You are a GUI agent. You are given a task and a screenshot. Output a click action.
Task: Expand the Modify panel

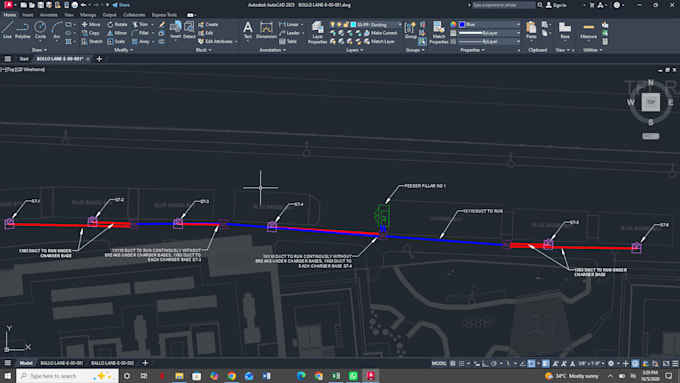tap(123, 50)
